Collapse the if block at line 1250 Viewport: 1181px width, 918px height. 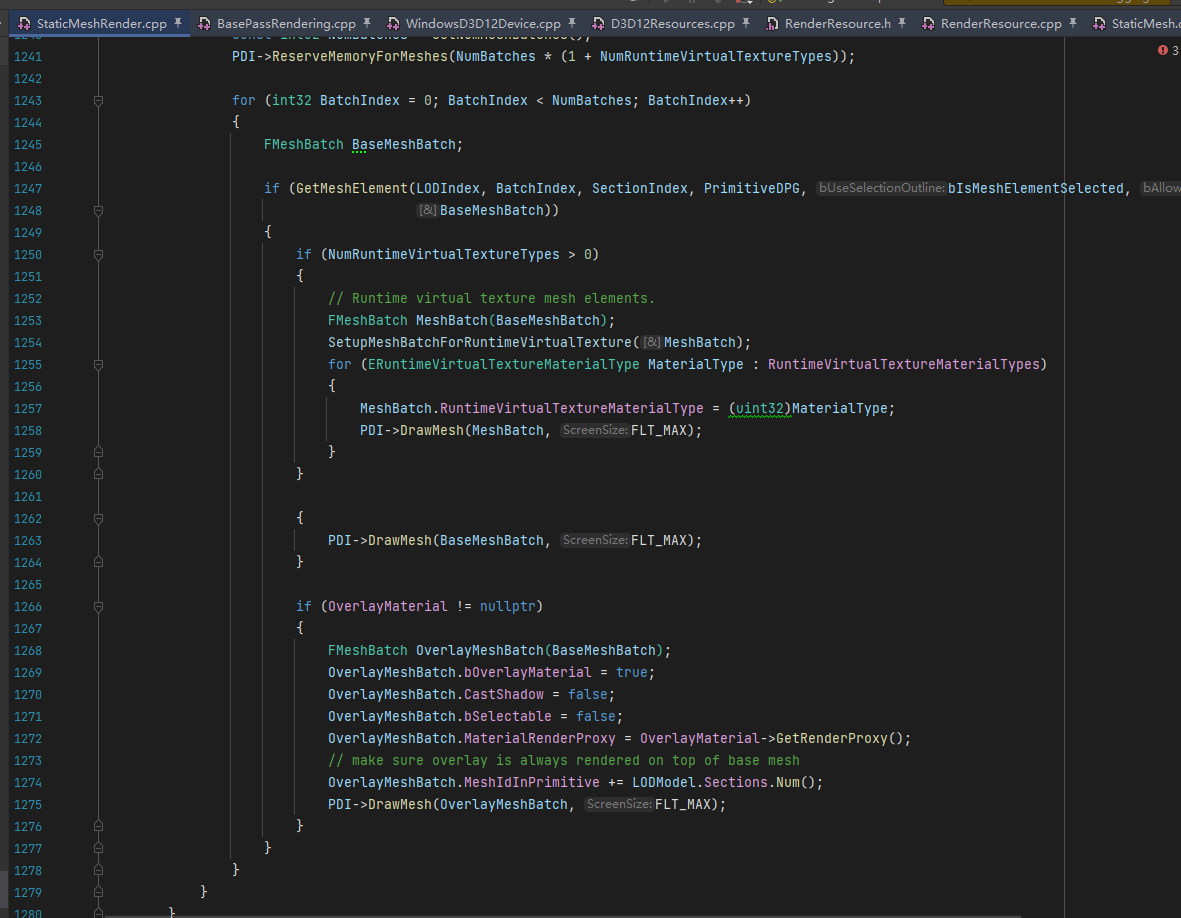[x=98, y=255]
